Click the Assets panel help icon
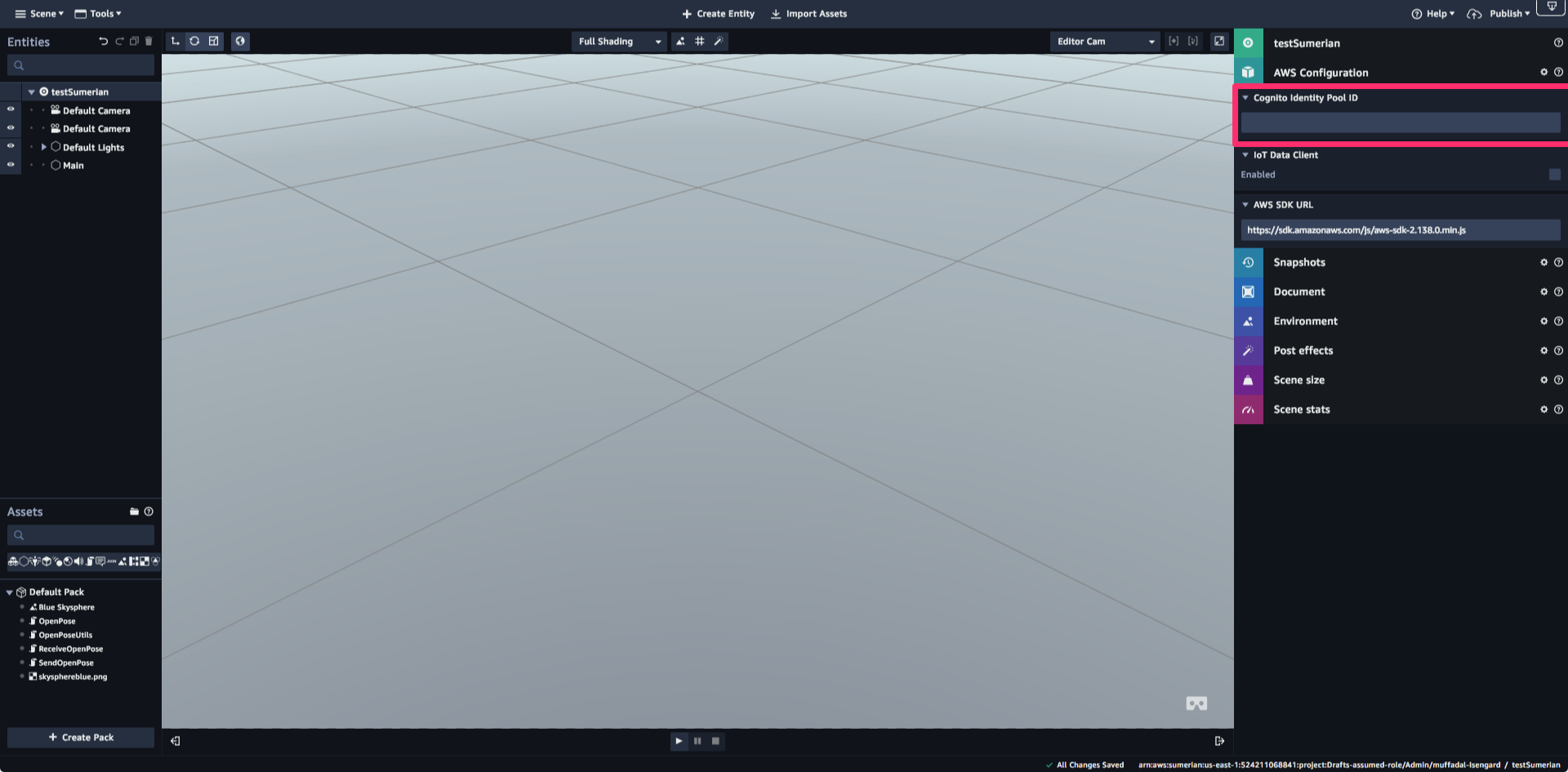The image size is (1568, 772). [x=149, y=511]
